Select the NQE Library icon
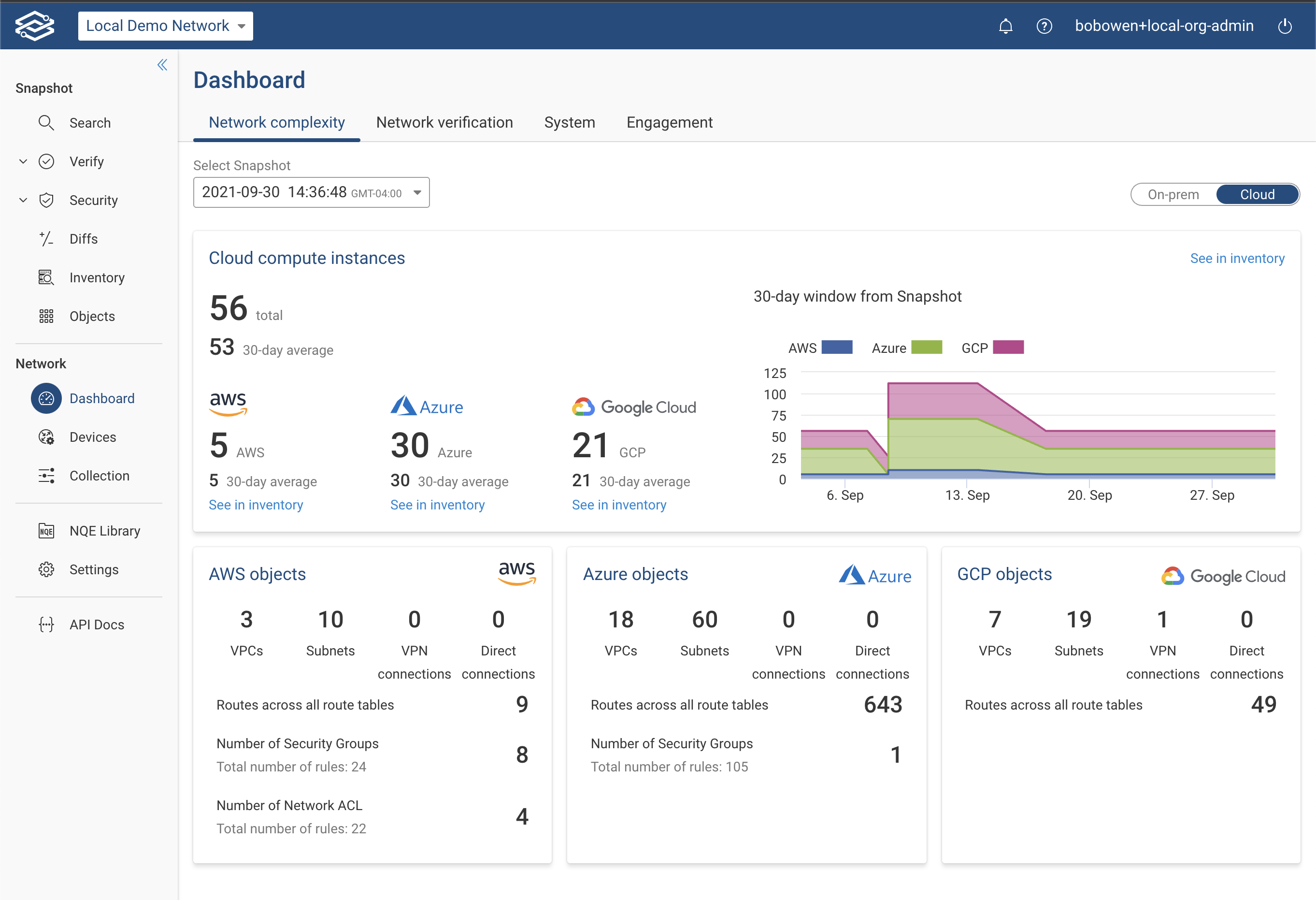 coord(46,531)
